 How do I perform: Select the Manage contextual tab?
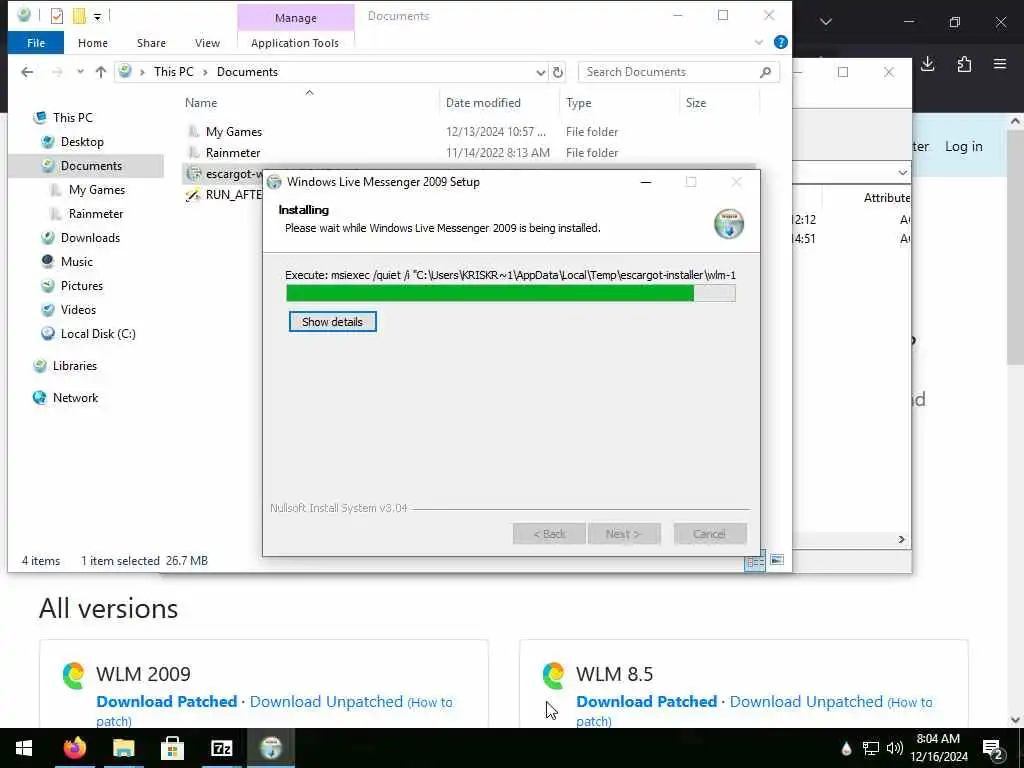(296, 18)
